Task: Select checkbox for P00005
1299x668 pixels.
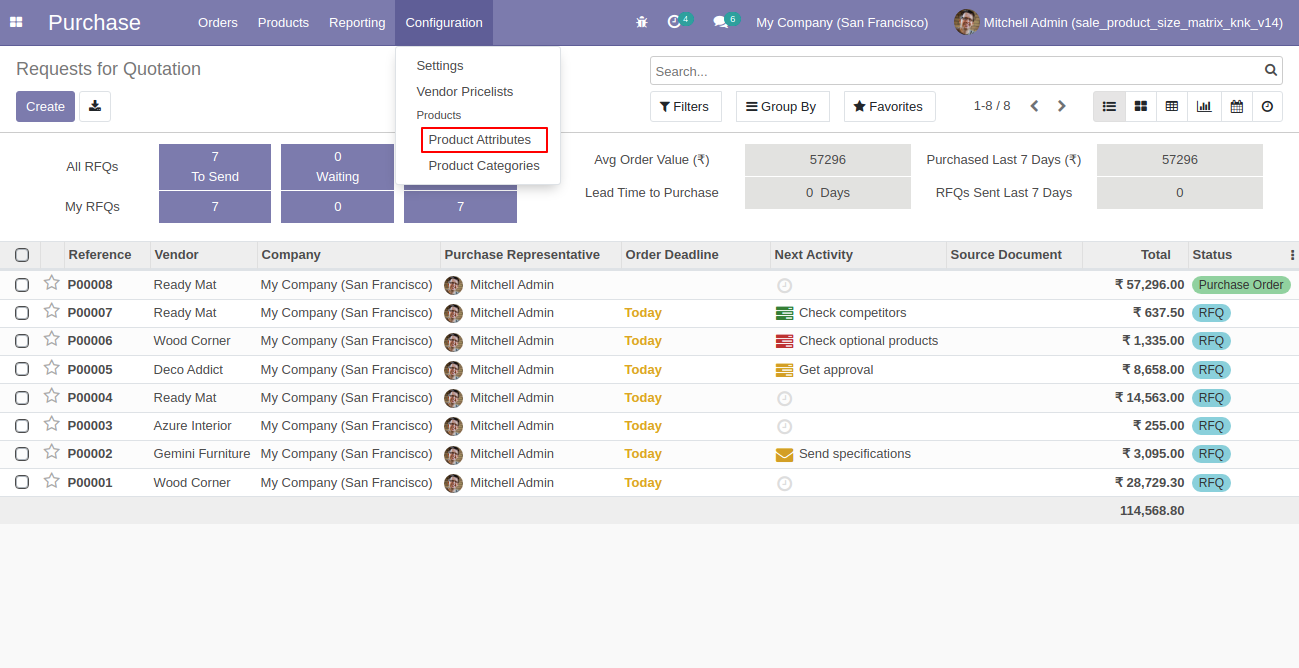Action: point(22,370)
